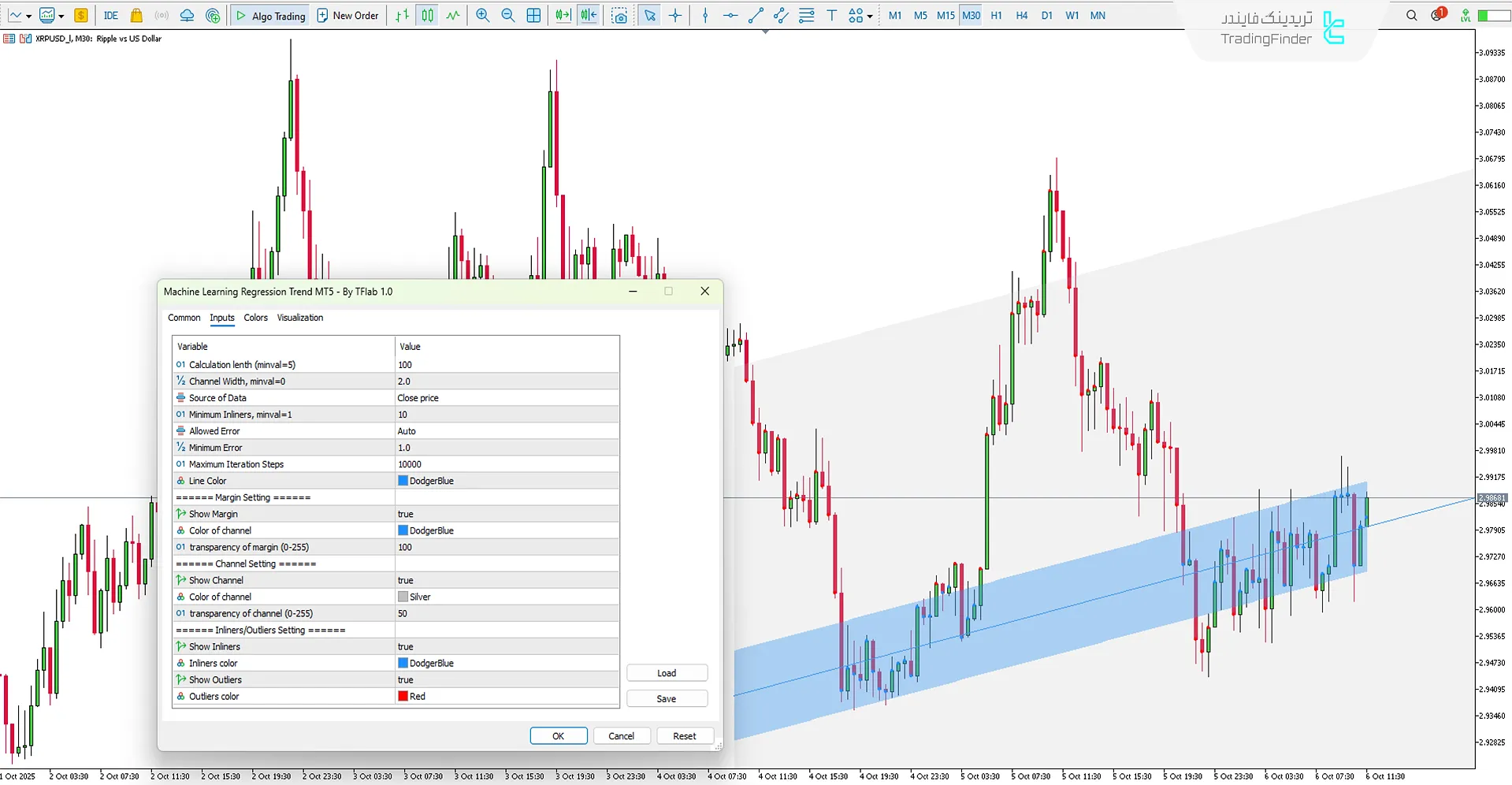Open the graphical objects dropdown arrow

point(869,15)
